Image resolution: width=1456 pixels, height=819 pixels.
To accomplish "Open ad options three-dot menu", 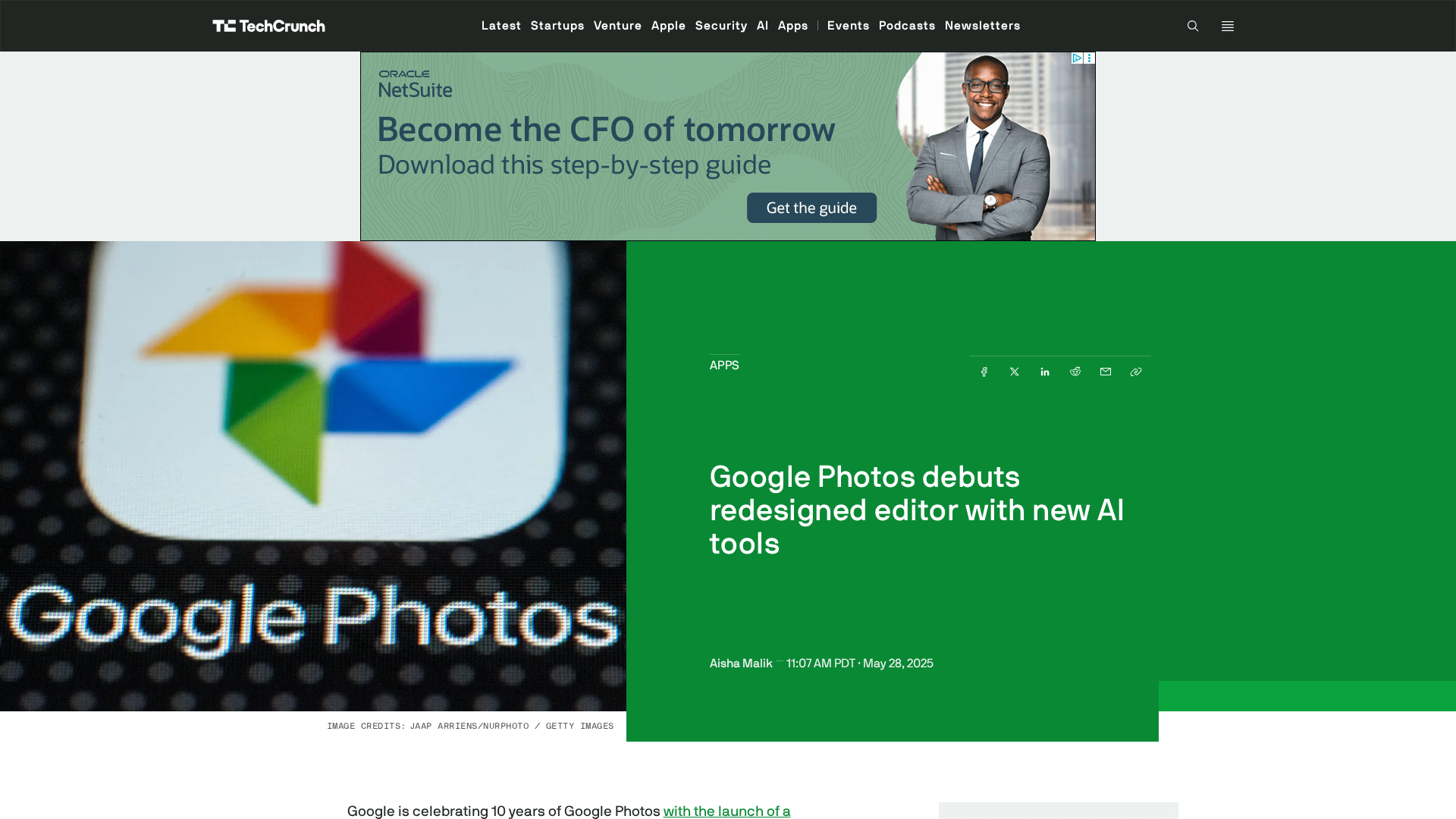I will click(1090, 58).
